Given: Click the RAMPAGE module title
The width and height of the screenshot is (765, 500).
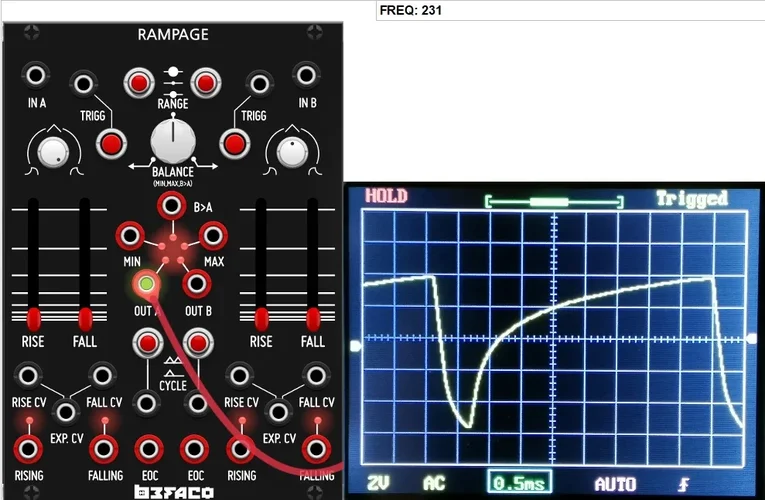Looking at the screenshot, I should tap(173, 35).
